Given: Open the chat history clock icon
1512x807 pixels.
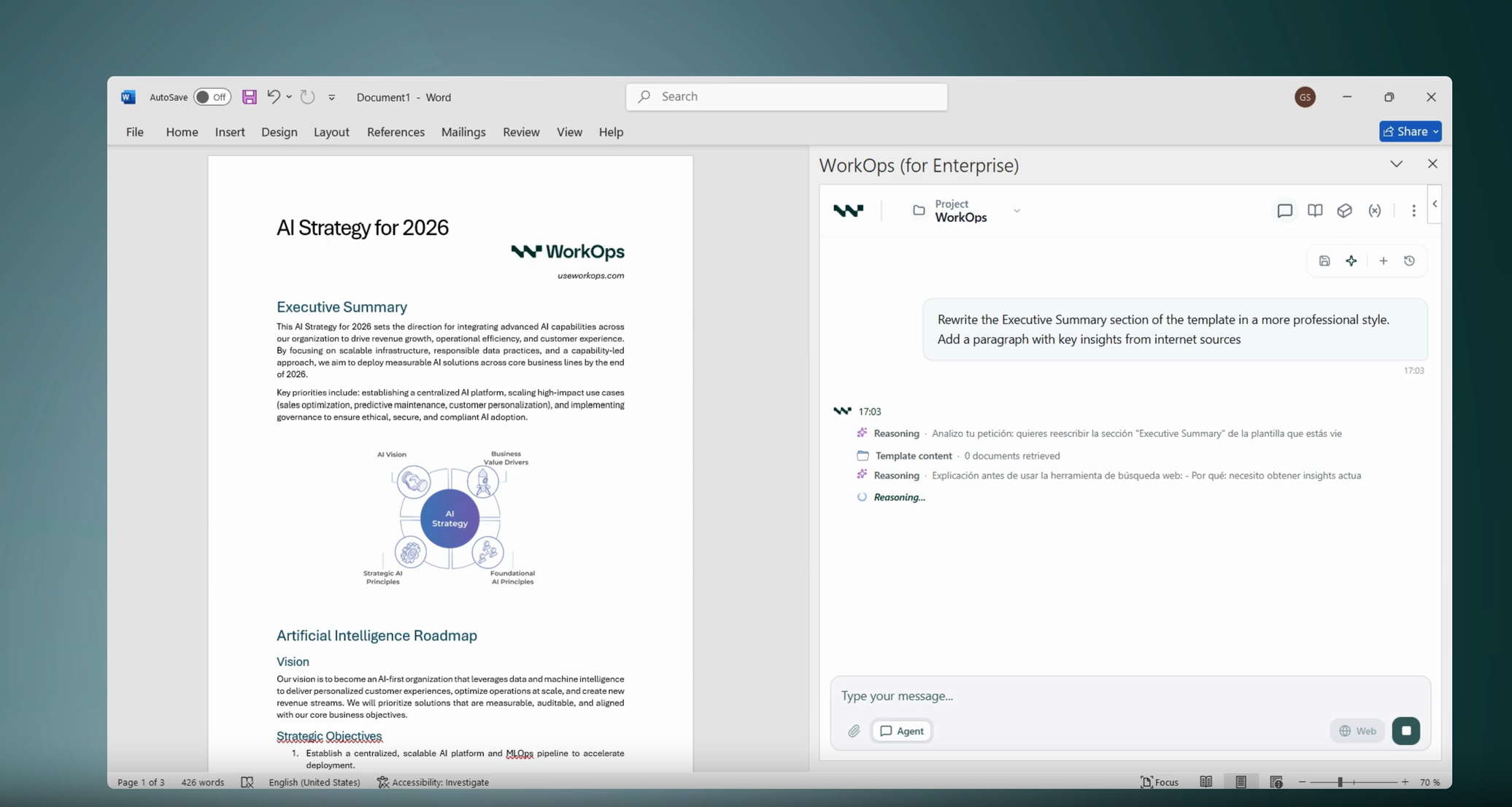Looking at the screenshot, I should (1409, 261).
